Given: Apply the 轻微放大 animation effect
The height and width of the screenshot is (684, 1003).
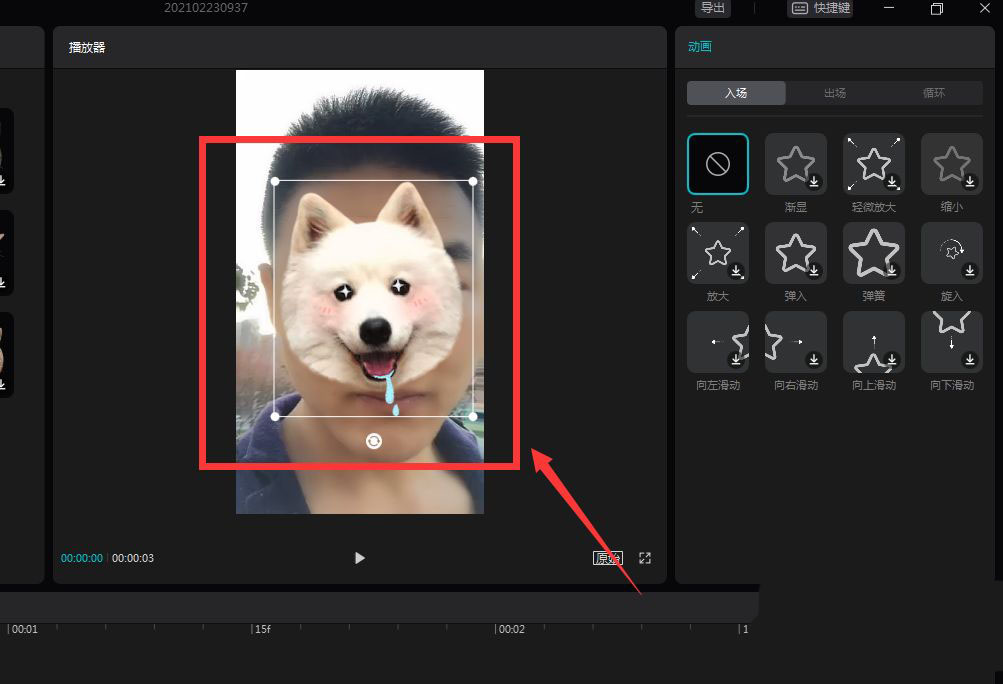Looking at the screenshot, I should (874, 164).
